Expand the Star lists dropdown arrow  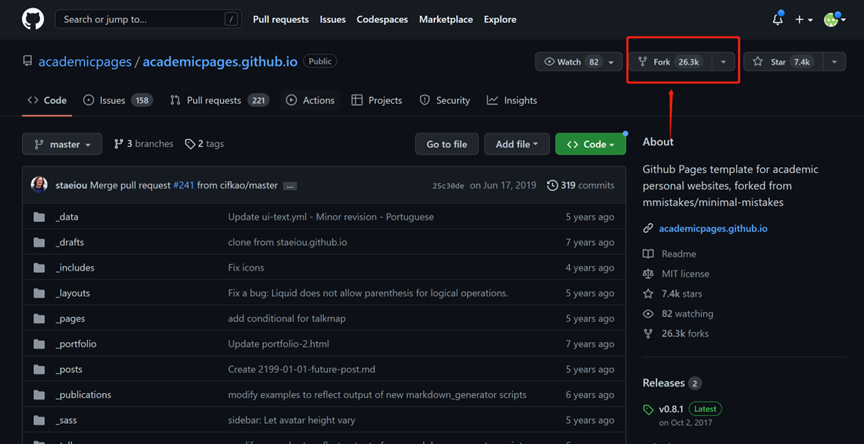pos(834,62)
